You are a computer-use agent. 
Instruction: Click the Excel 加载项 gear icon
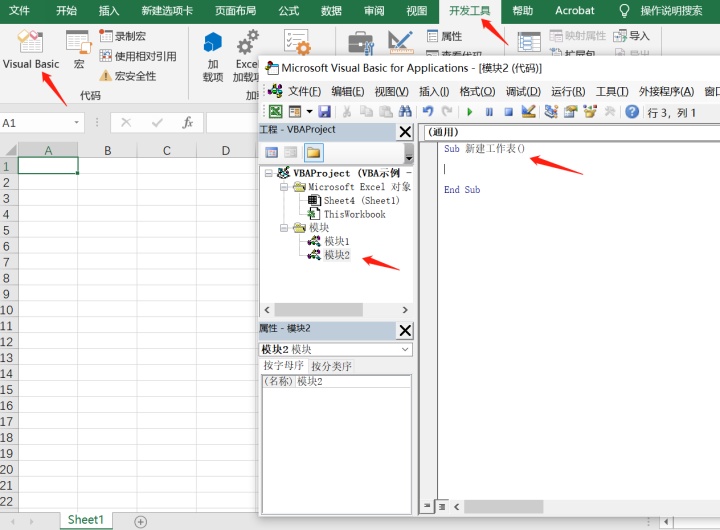[x=248, y=55]
